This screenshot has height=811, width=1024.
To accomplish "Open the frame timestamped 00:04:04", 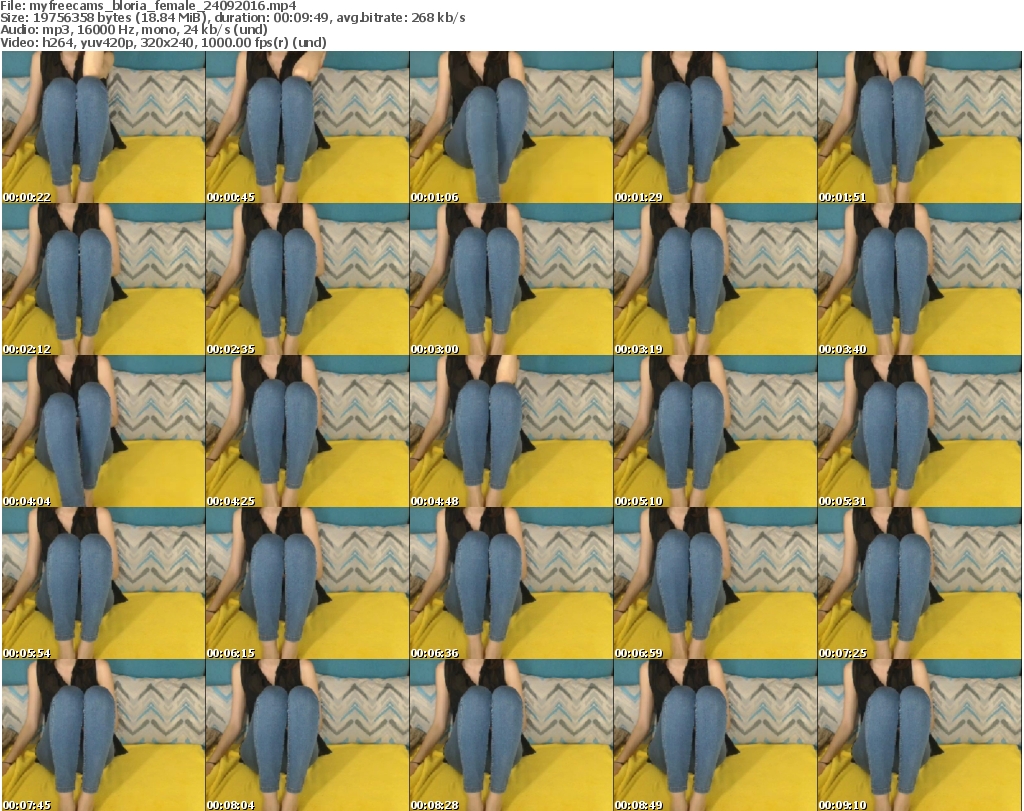I will (103, 431).
